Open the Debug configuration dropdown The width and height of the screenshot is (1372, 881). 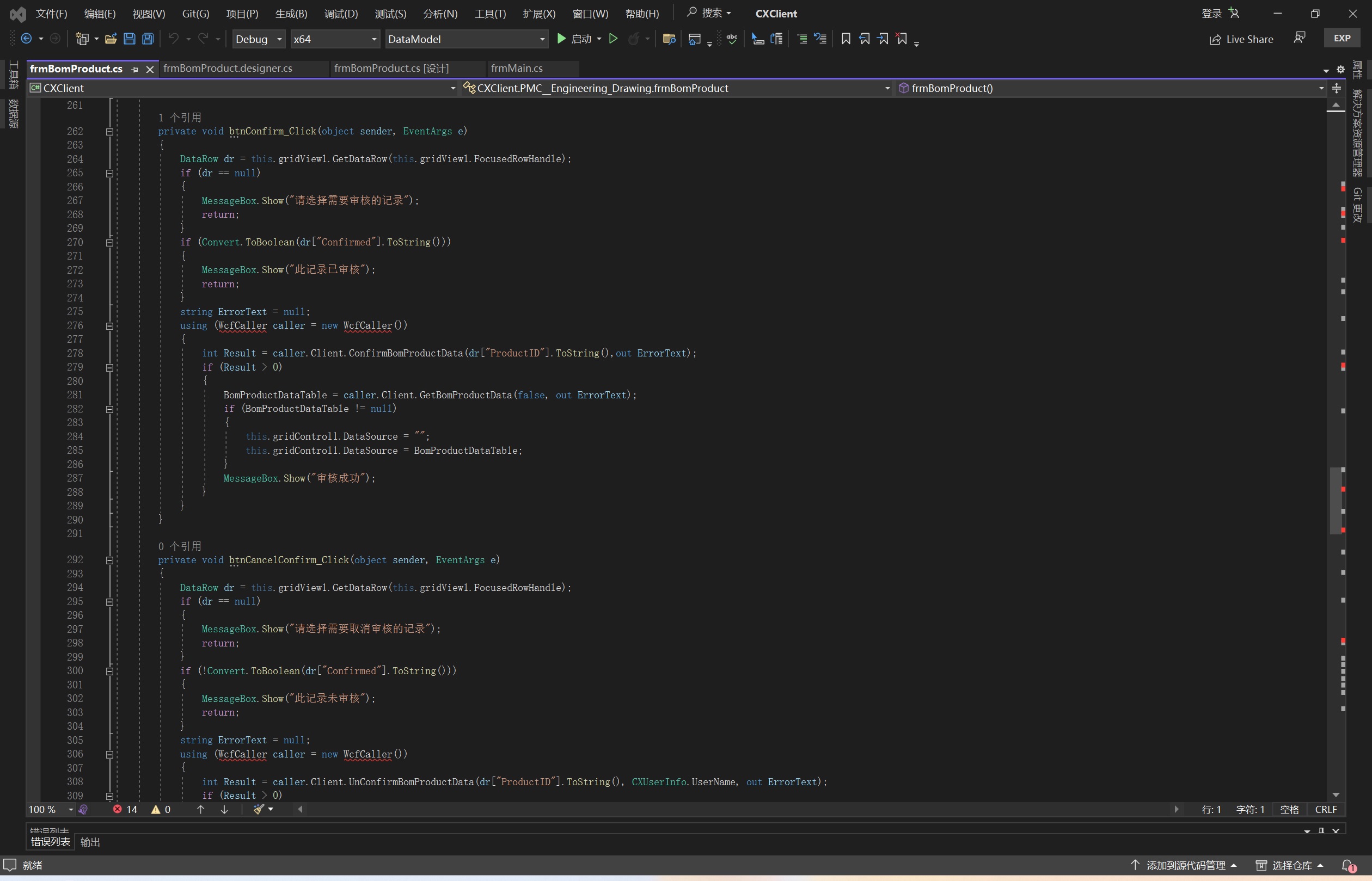(258, 39)
